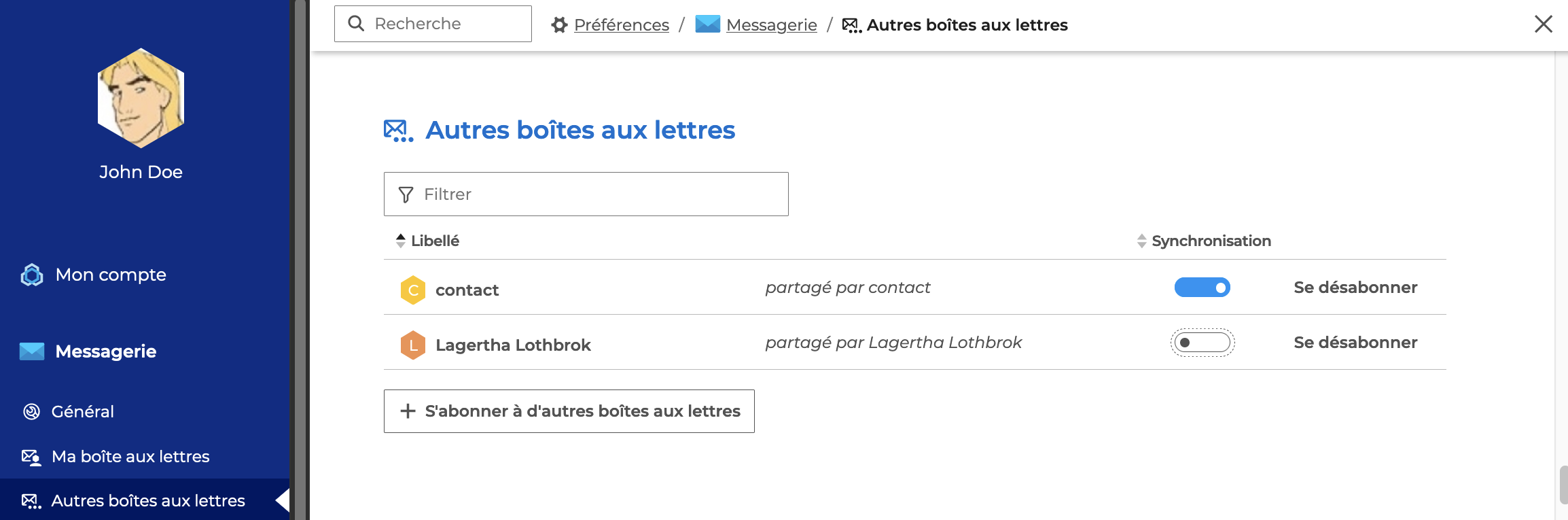
Task: Unsubscribe from Lagertha Lothbrok mailbox
Action: tap(1355, 343)
